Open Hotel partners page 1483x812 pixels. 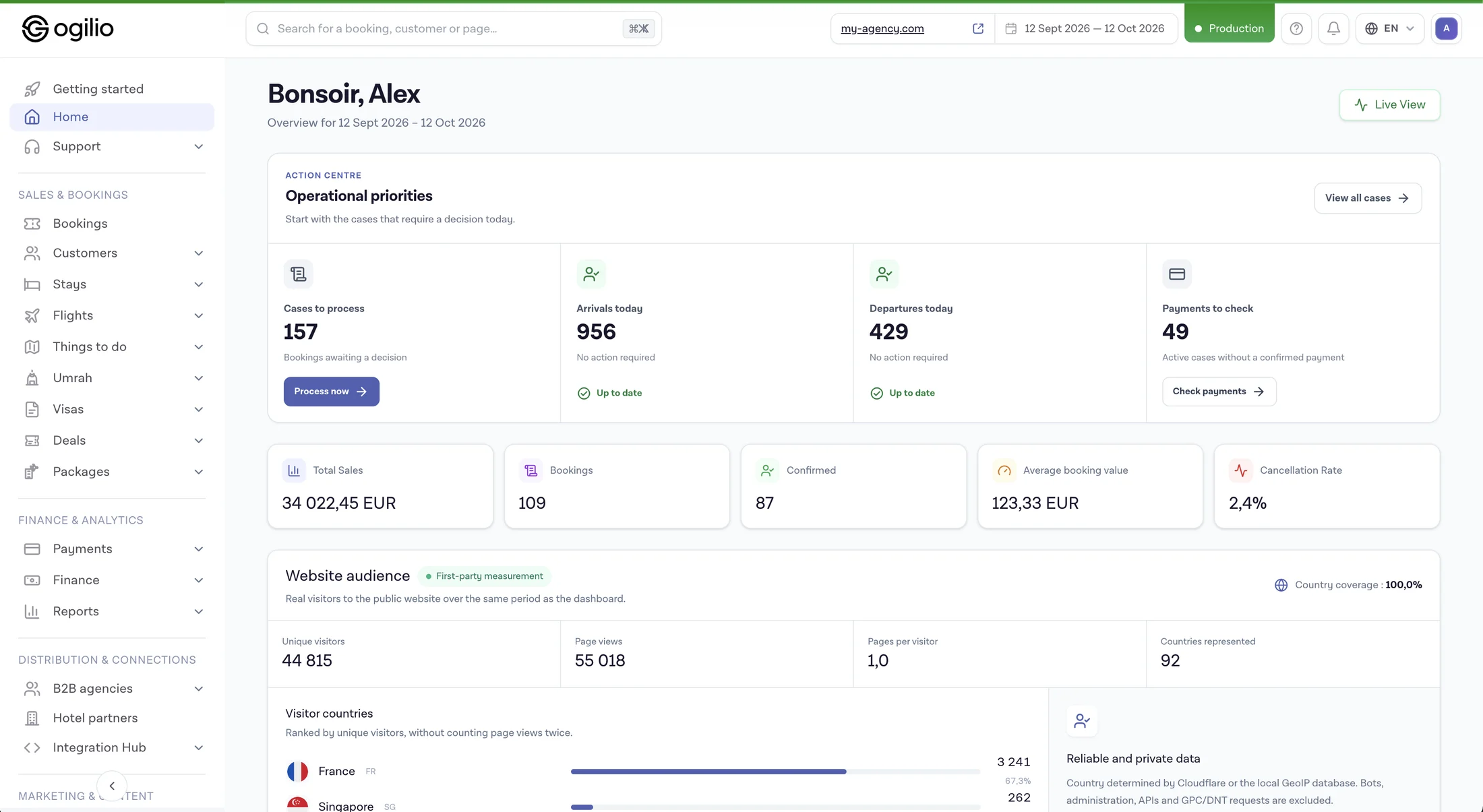[x=112, y=718]
